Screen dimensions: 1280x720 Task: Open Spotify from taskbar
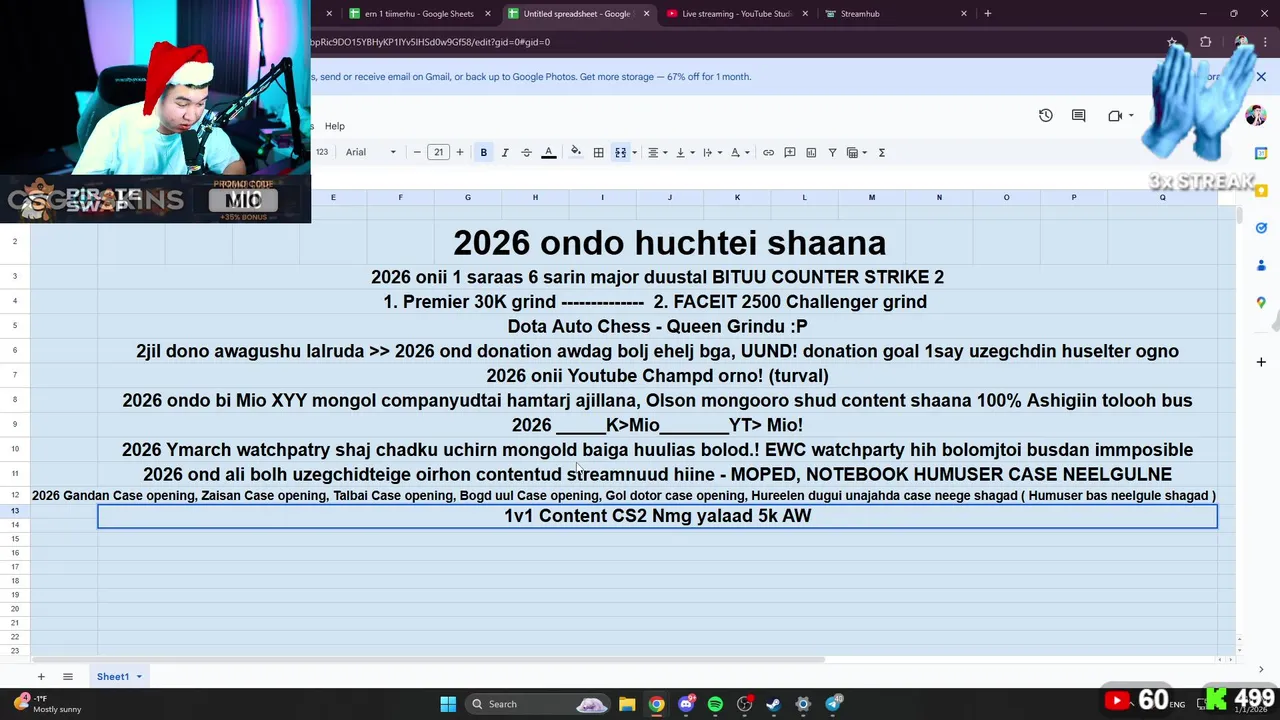pos(715,704)
